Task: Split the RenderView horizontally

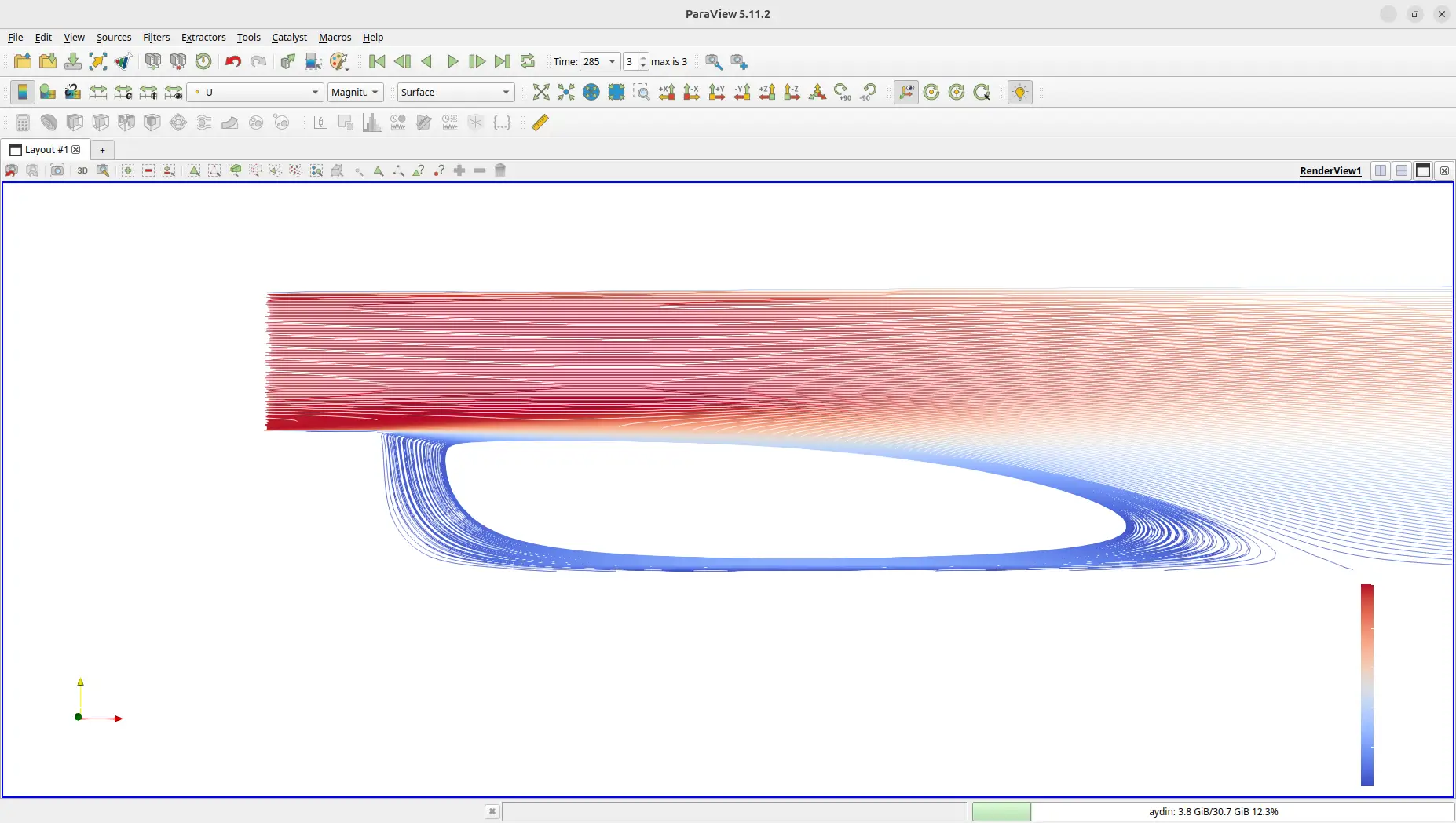Action: pos(1381,170)
